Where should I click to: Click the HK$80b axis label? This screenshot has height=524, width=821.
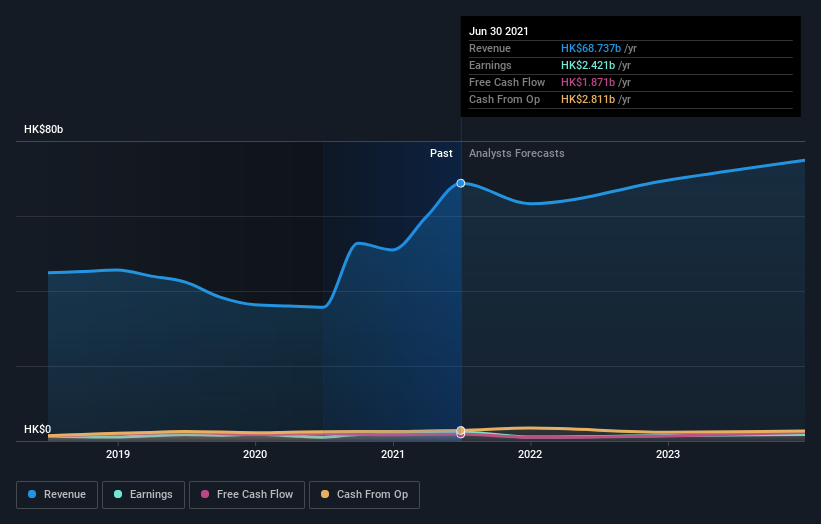pos(43,129)
